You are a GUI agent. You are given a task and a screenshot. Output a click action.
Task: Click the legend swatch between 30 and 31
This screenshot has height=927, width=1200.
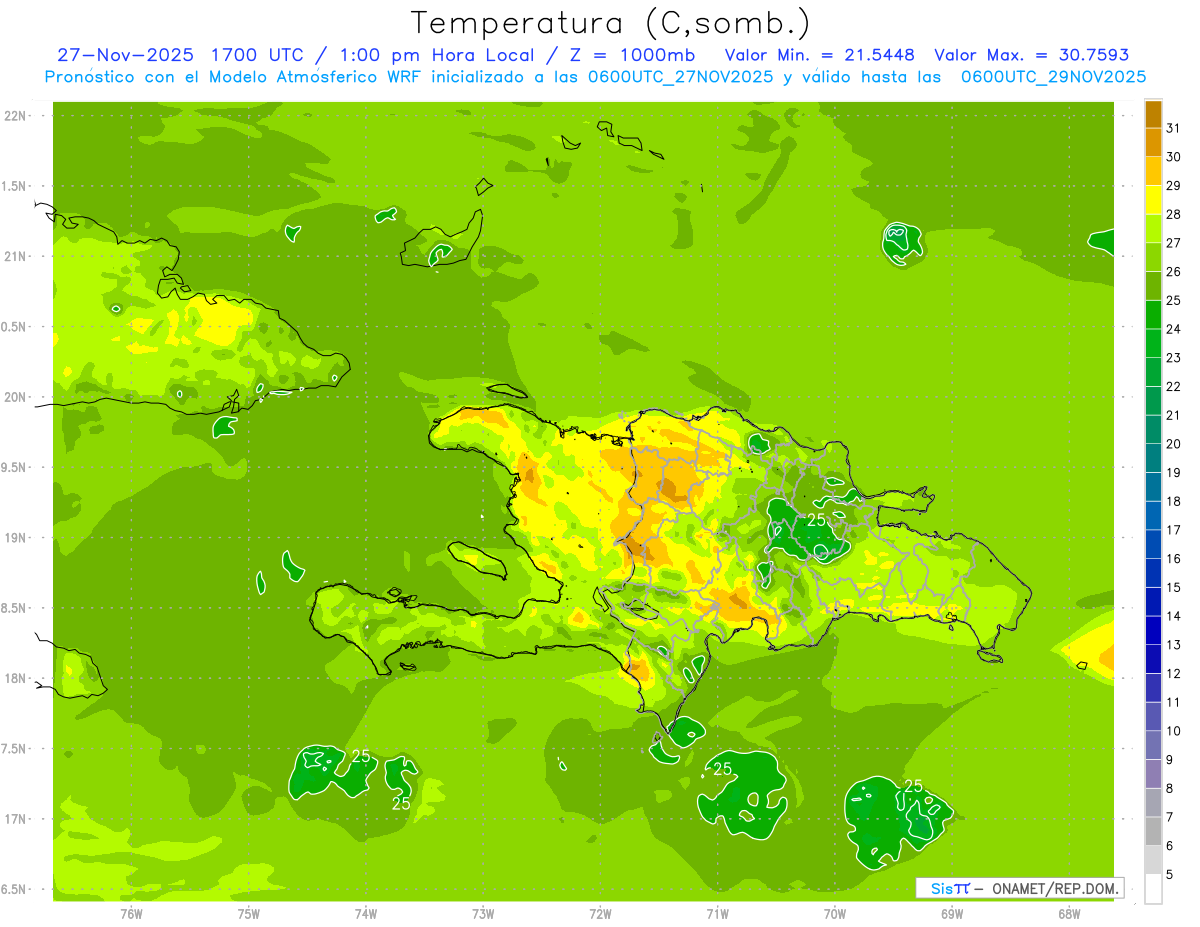tap(1153, 143)
